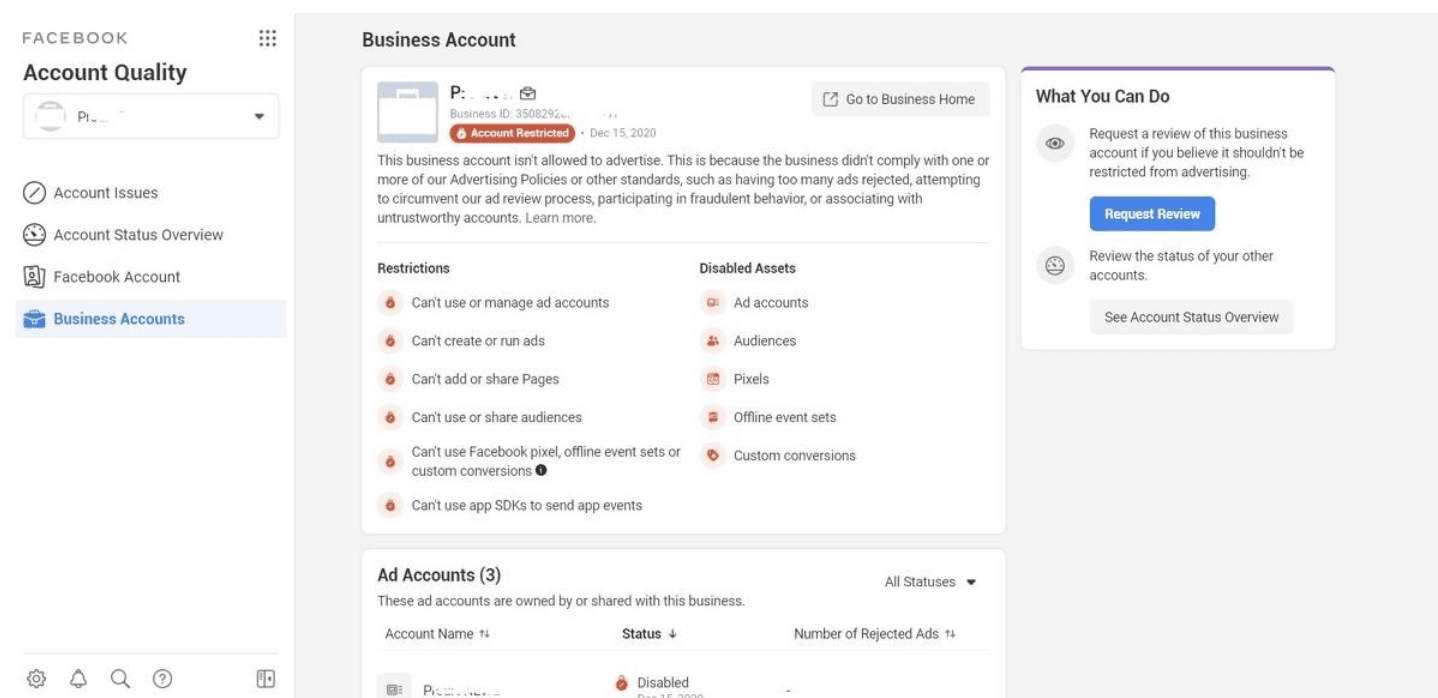Click the "Disabled" status in the ad account row
This screenshot has width=1438, height=698.
tap(663, 683)
